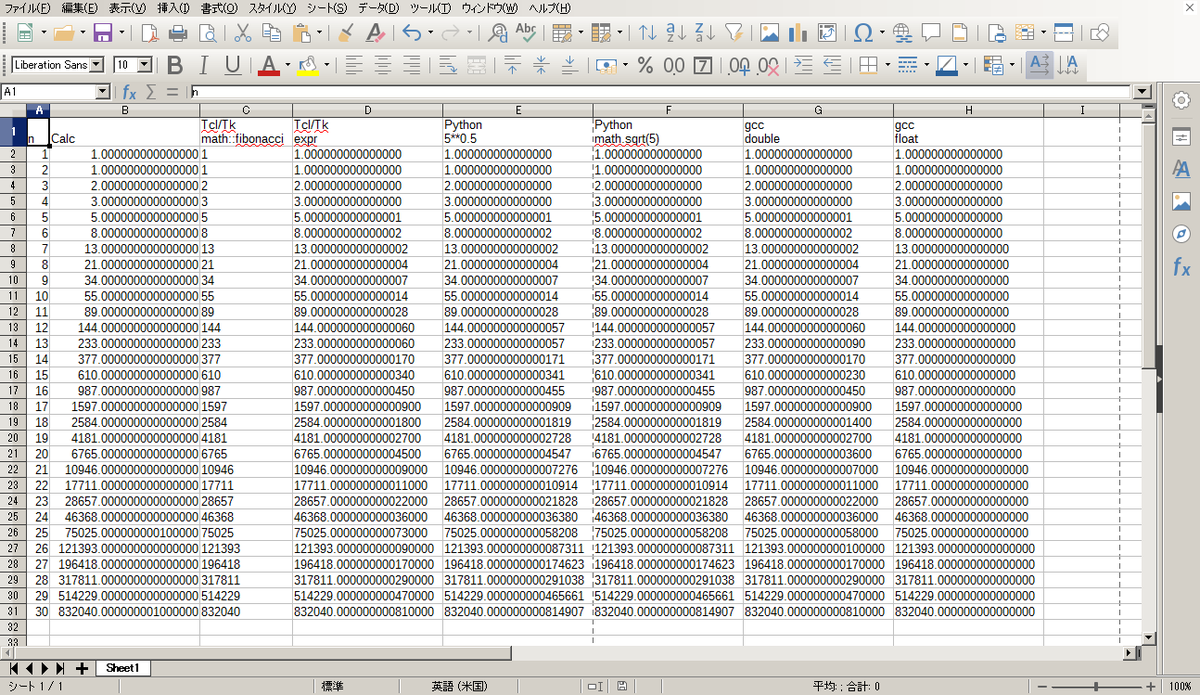Viewport: 1200px width, 695px height.
Task: Open the font name dropdown
Action: (x=97, y=65)
